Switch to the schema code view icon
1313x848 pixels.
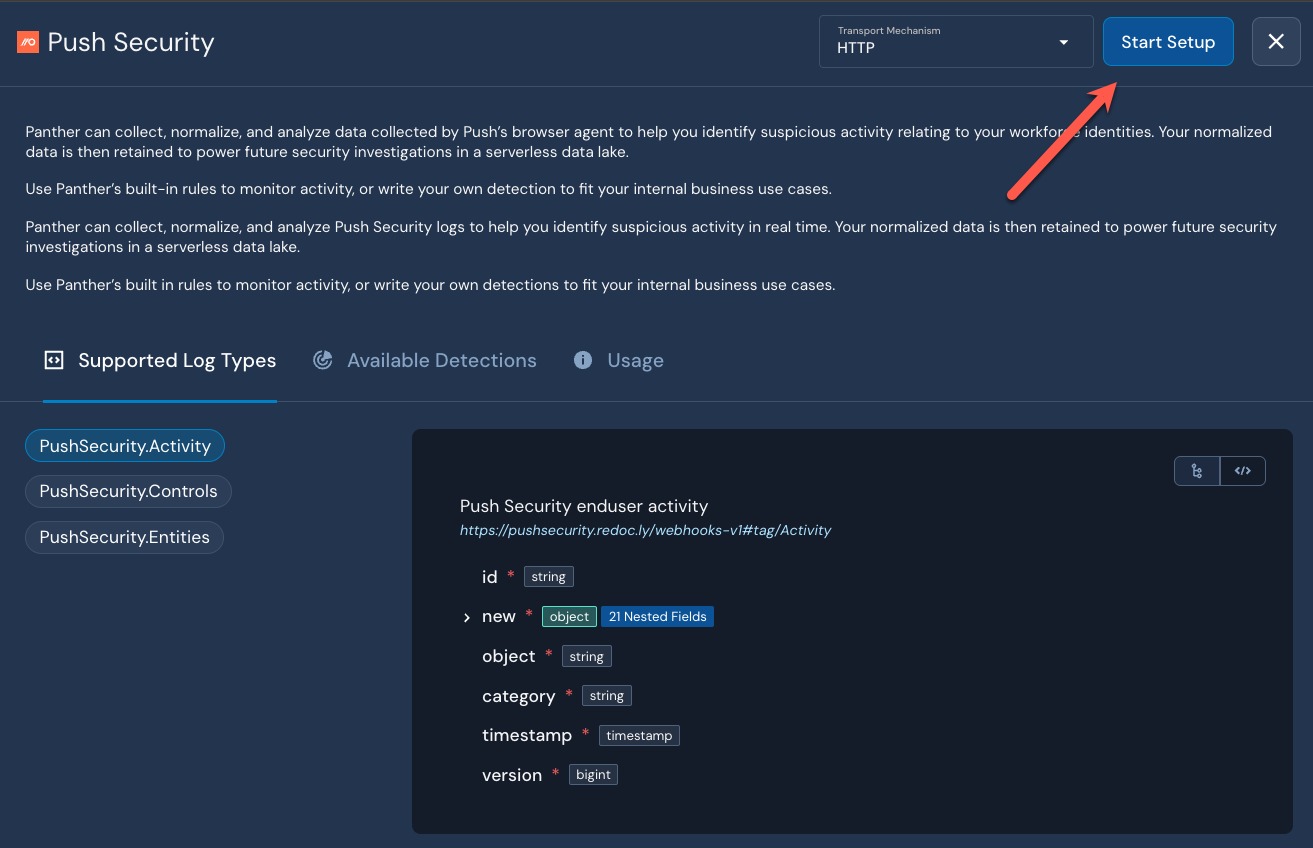(1243, 471)
